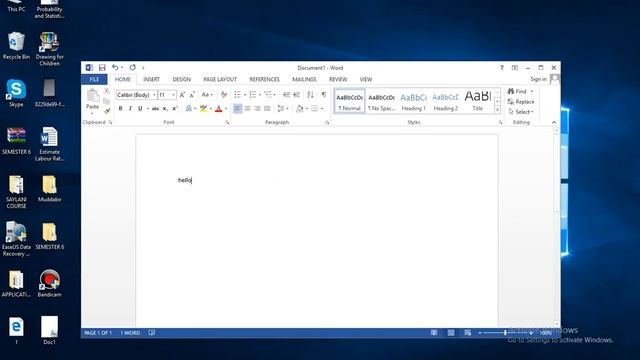The height and width of the screenshot is (360, 640).
Task: Toggle show/hide paragraph marks
Action: click(324, 95)
